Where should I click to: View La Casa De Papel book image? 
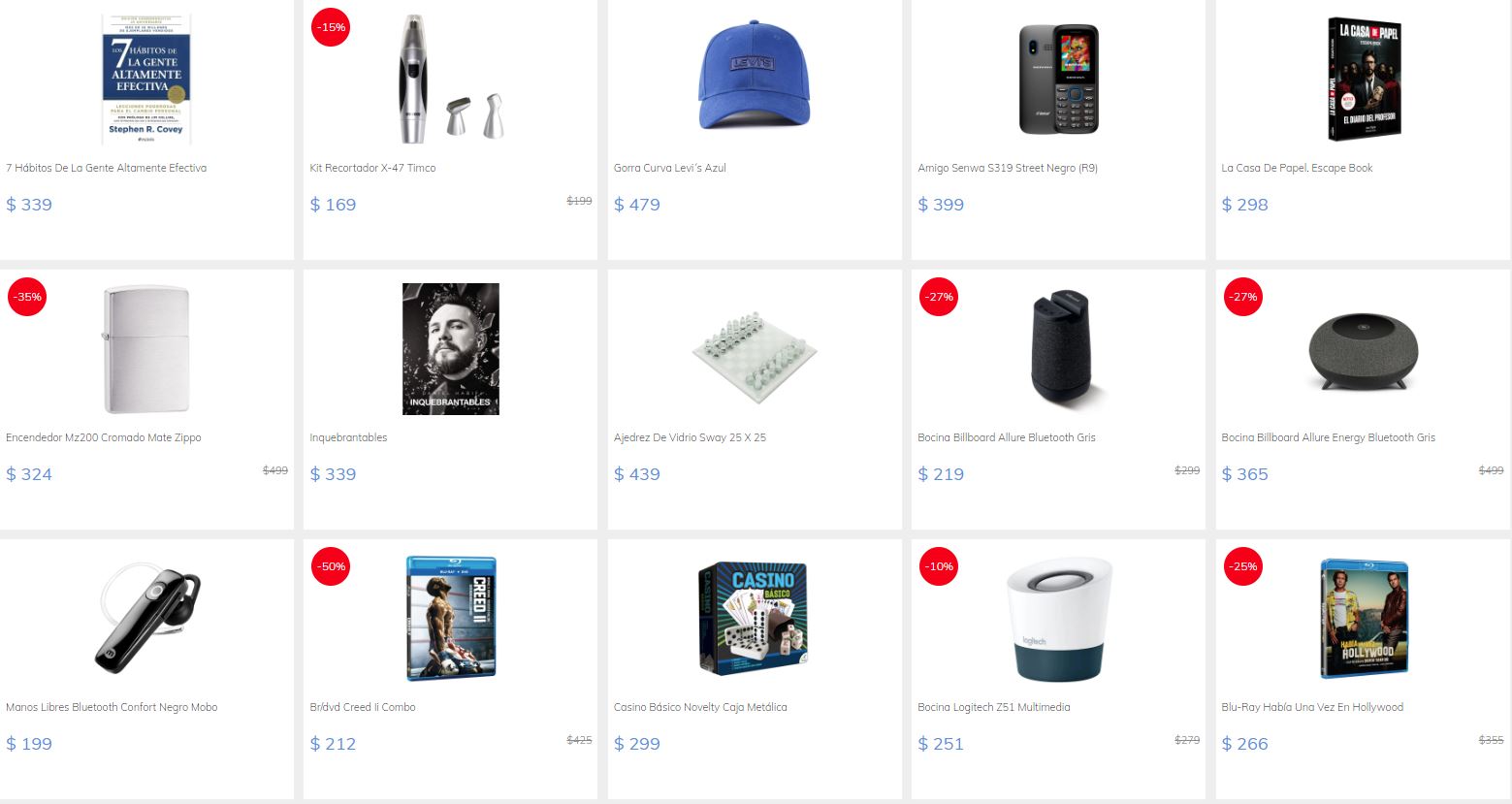pos(1363,80)
